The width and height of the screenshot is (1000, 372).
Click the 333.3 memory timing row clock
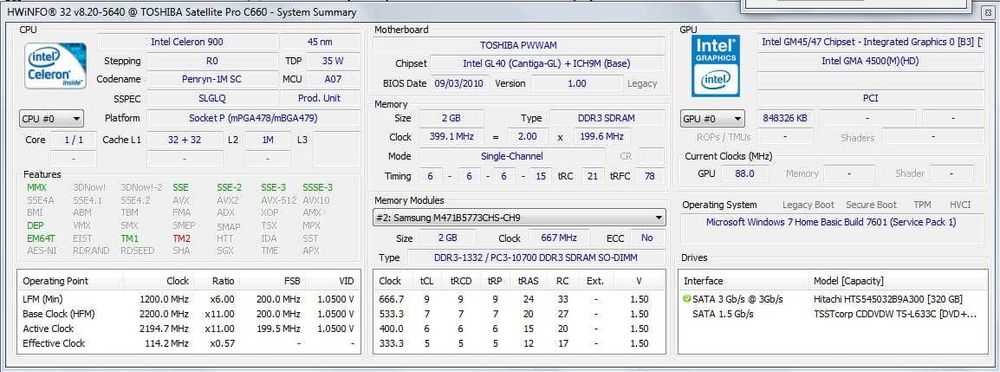[391, 343]
